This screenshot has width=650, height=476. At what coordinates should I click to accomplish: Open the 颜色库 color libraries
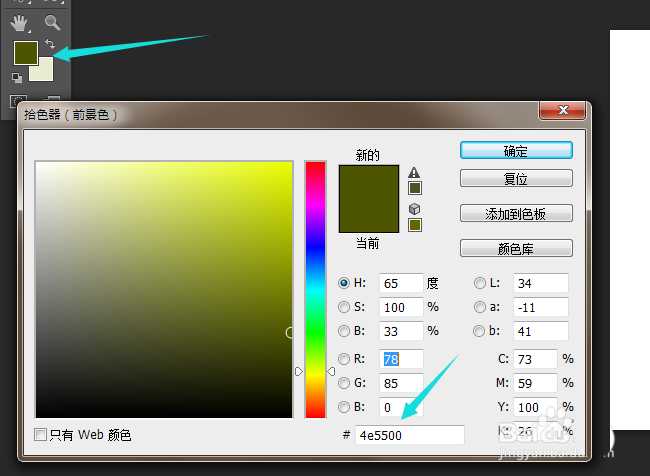coord(516,249)
